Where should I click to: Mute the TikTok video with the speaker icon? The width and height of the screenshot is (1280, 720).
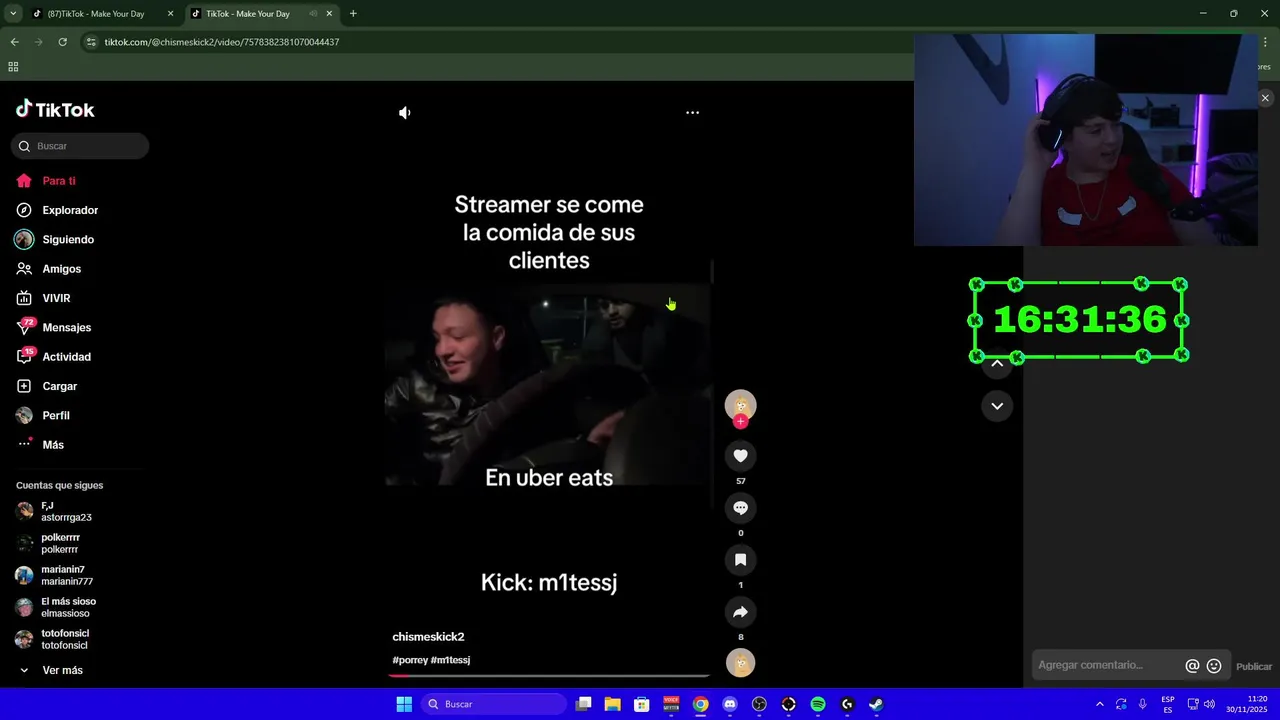(405, 113)
